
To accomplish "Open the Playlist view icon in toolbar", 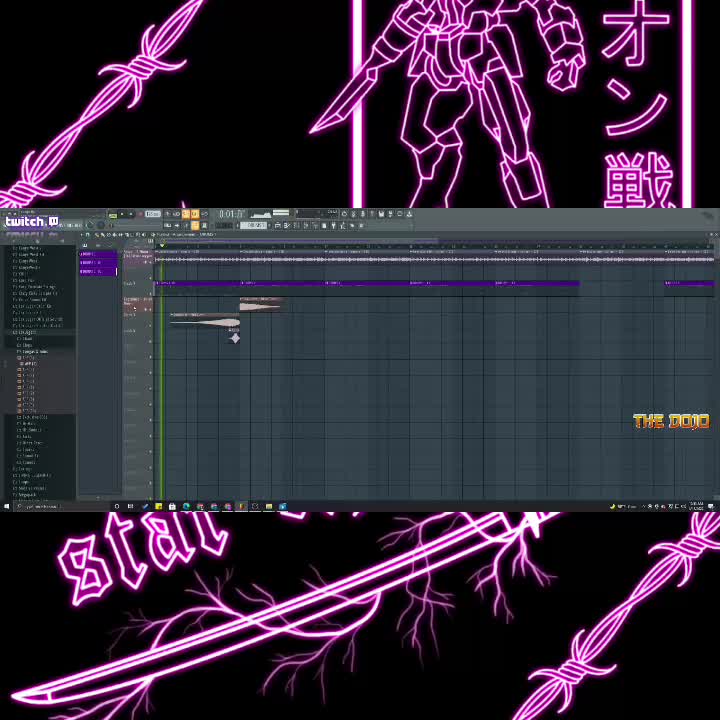I will 277,225.
